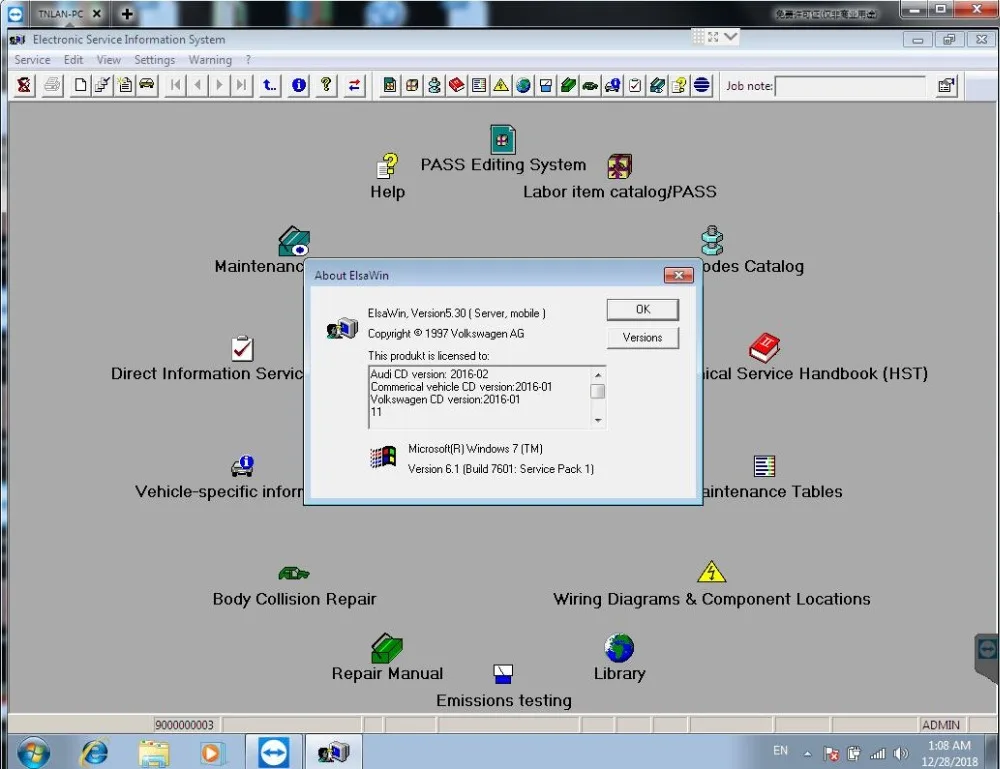Viewport: 1000px width, 769px height.
Task: Open Repair Manual green toolbar icon
Action: point(568,85)
